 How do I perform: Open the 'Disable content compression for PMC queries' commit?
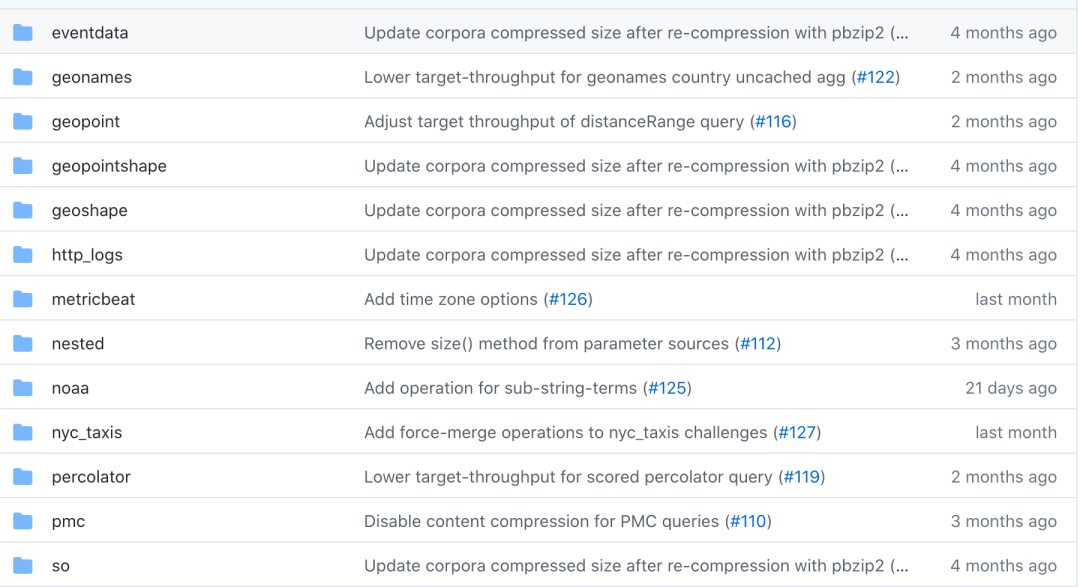tap(541, 522)
